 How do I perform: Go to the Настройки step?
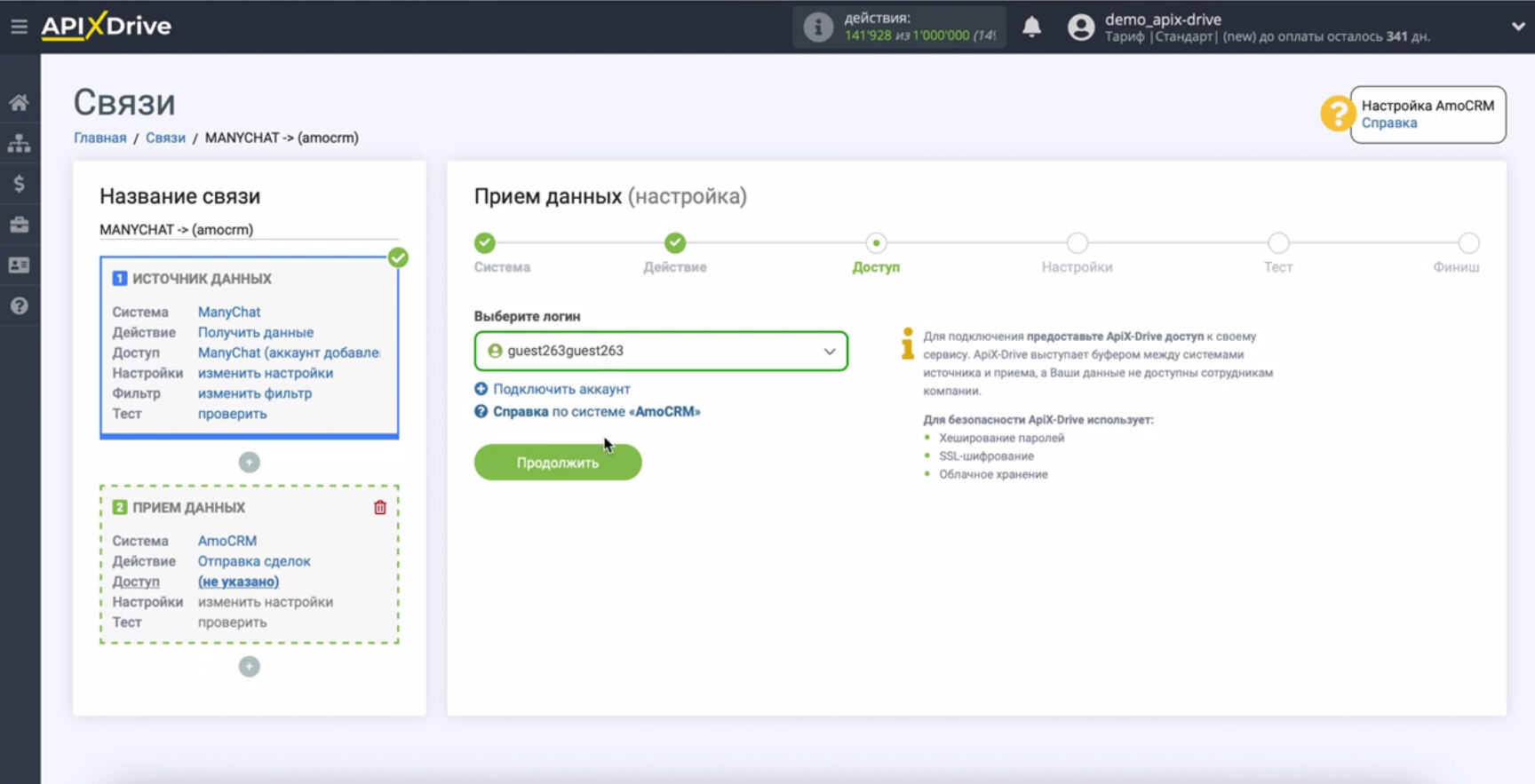(1078, 243)
